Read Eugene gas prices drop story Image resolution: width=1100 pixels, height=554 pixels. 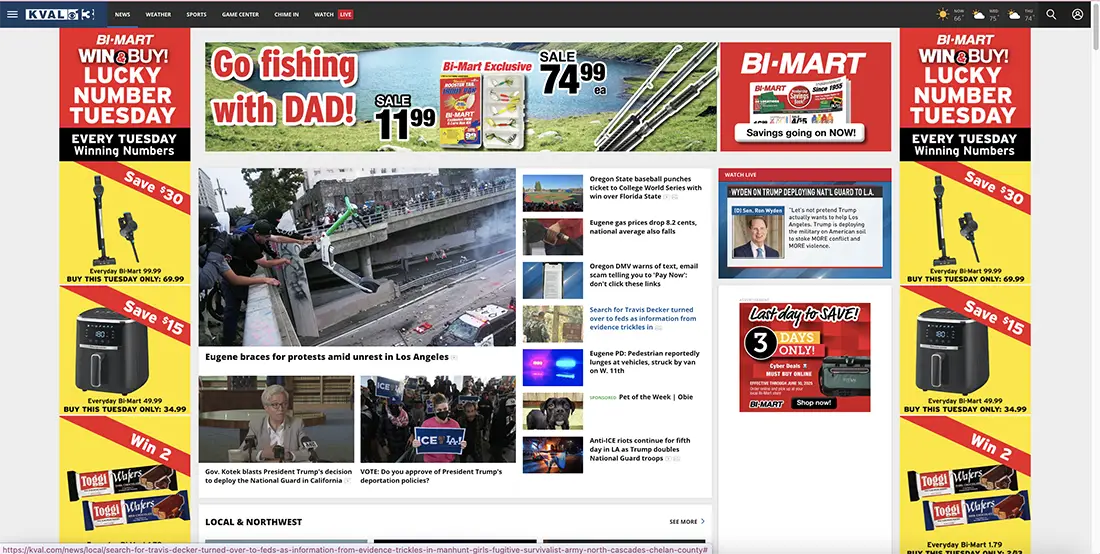643,227
